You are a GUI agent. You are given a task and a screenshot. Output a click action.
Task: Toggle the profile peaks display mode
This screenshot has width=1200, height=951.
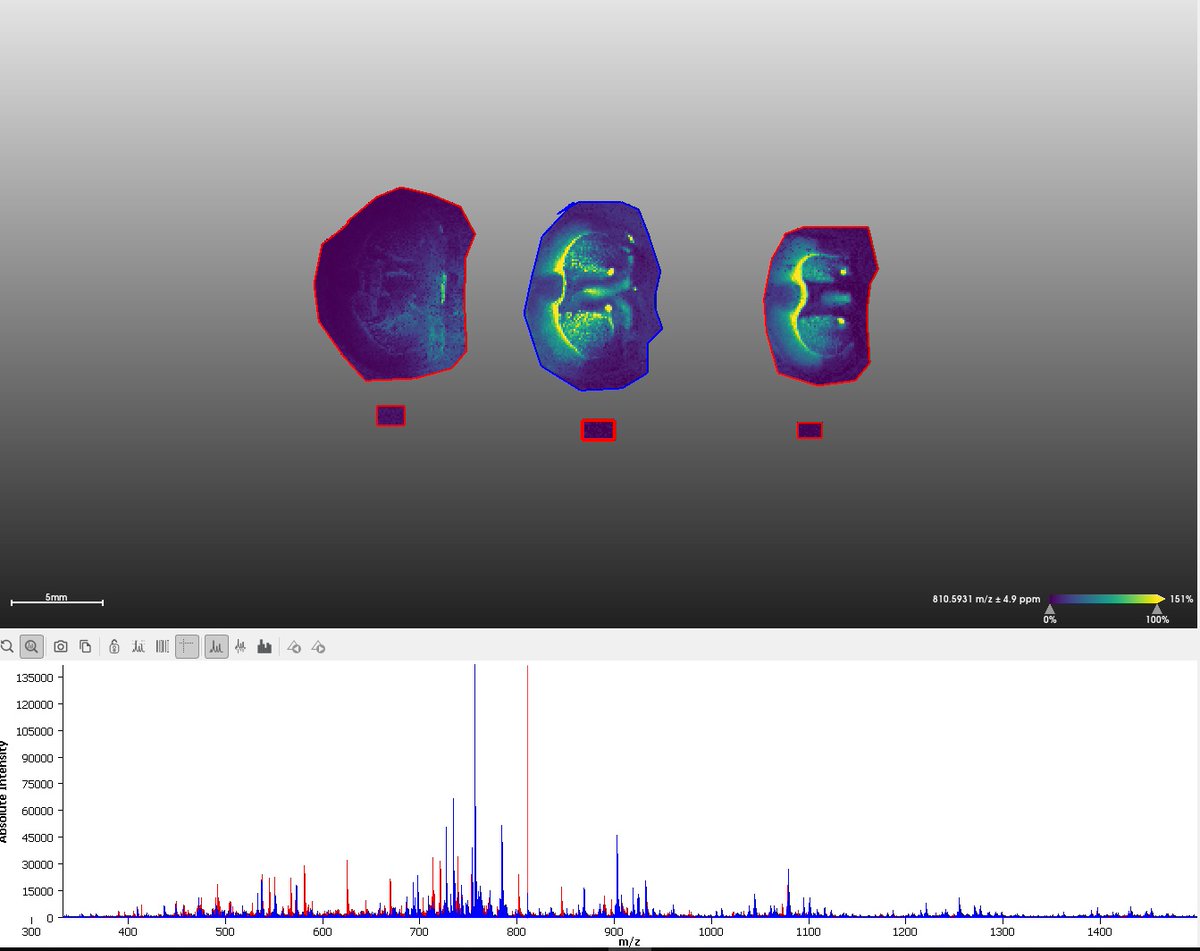click(x=216, y=647)
